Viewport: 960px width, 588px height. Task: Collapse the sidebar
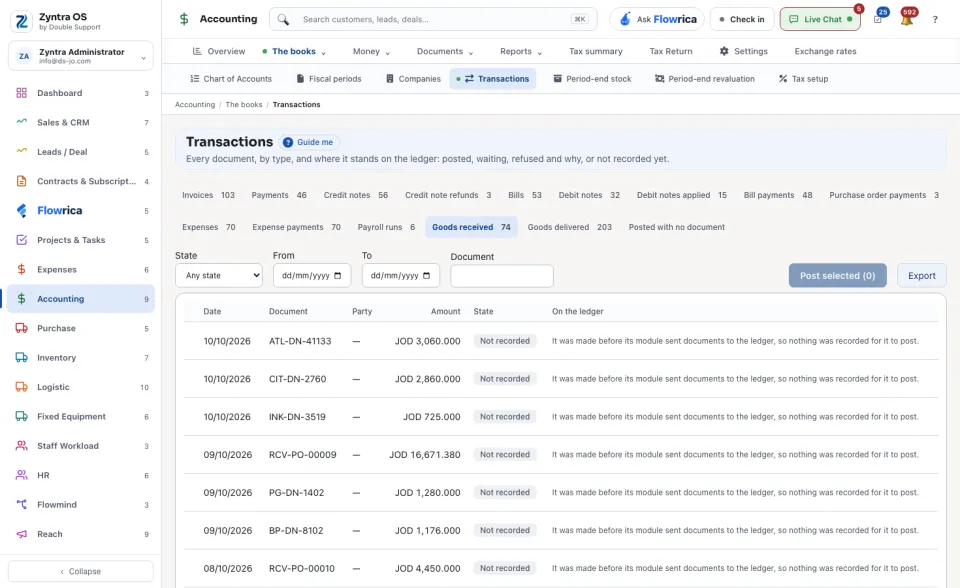click(81, 571)
